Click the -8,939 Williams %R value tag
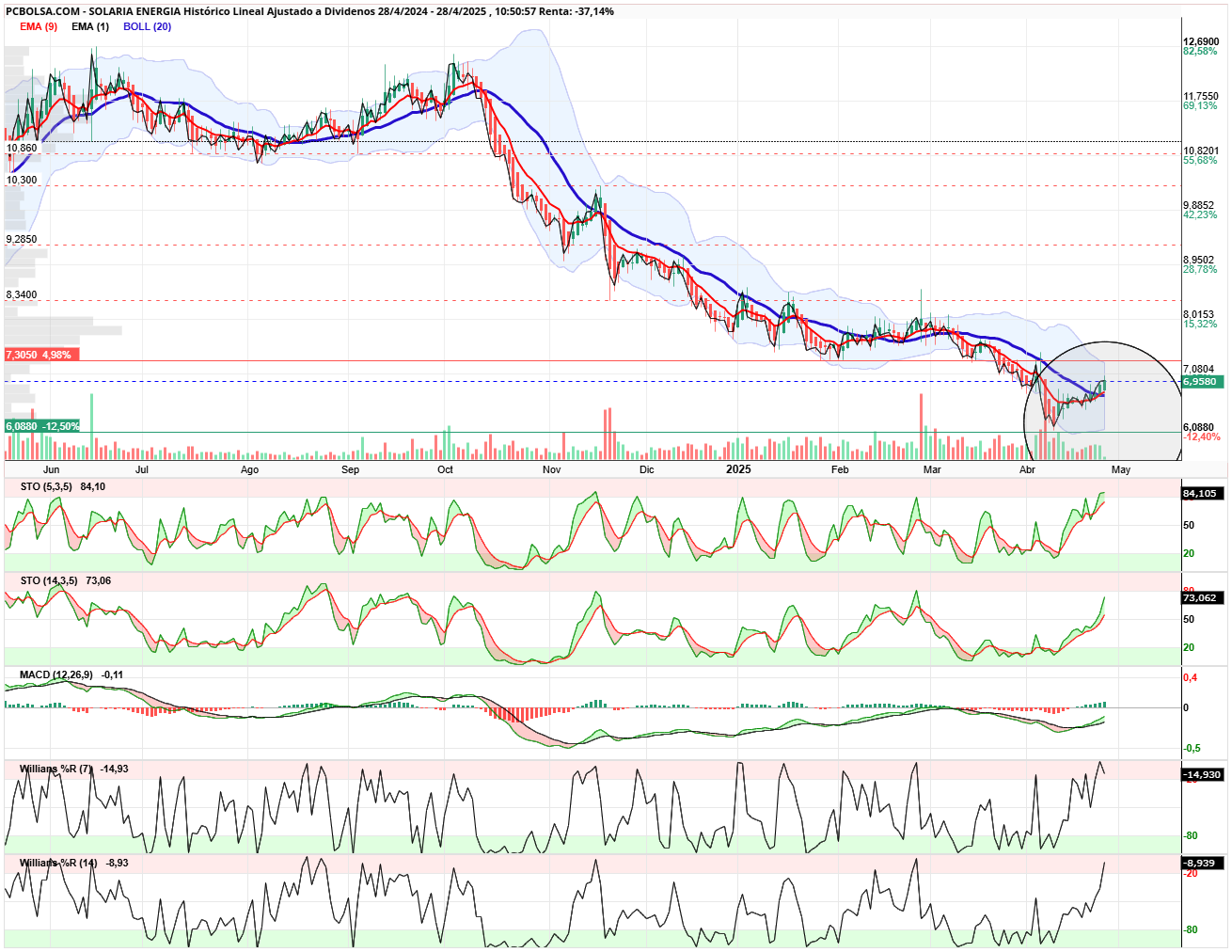 coord(1202,863)
